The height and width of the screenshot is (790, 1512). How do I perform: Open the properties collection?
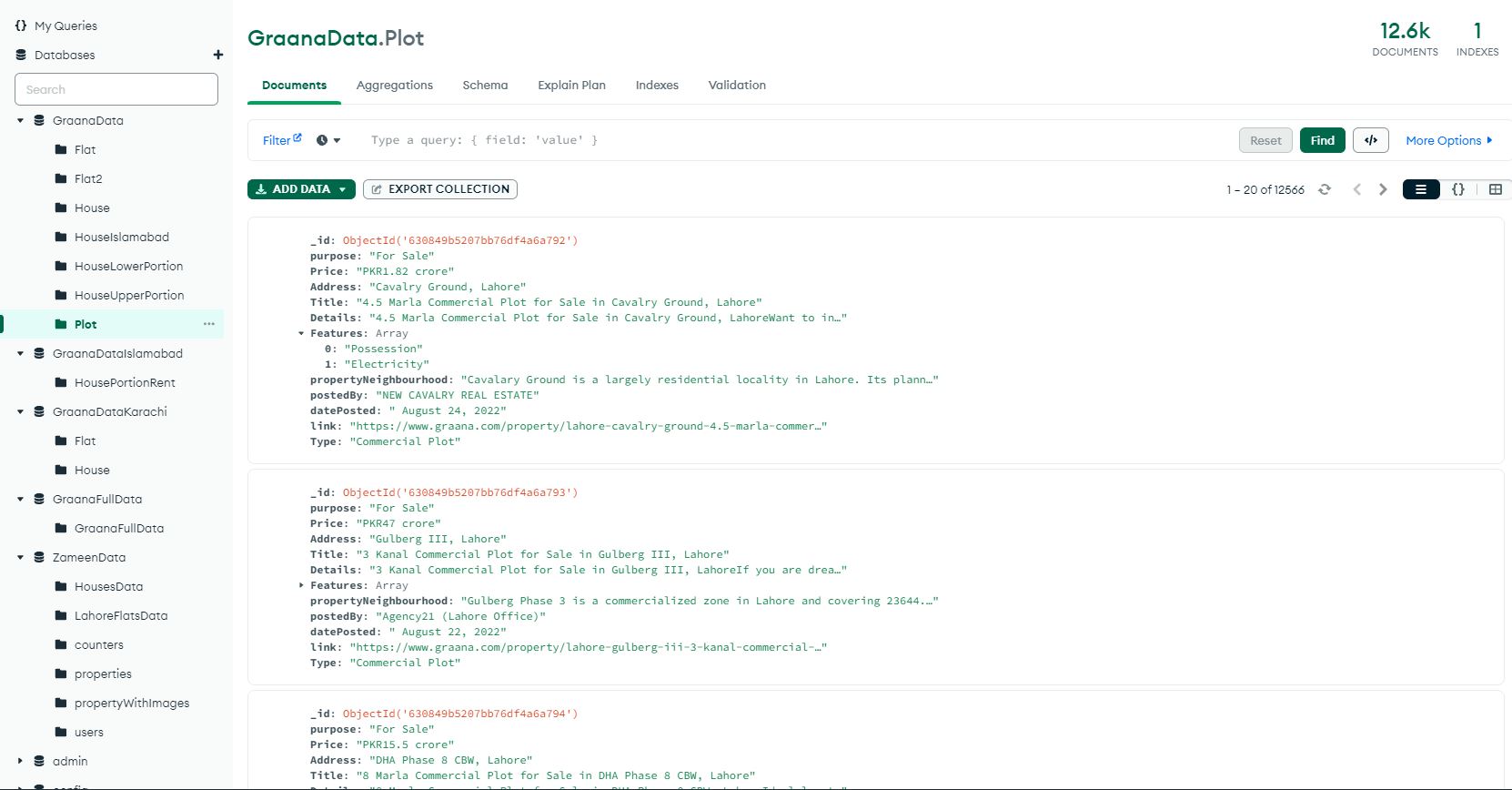[103, 674]
